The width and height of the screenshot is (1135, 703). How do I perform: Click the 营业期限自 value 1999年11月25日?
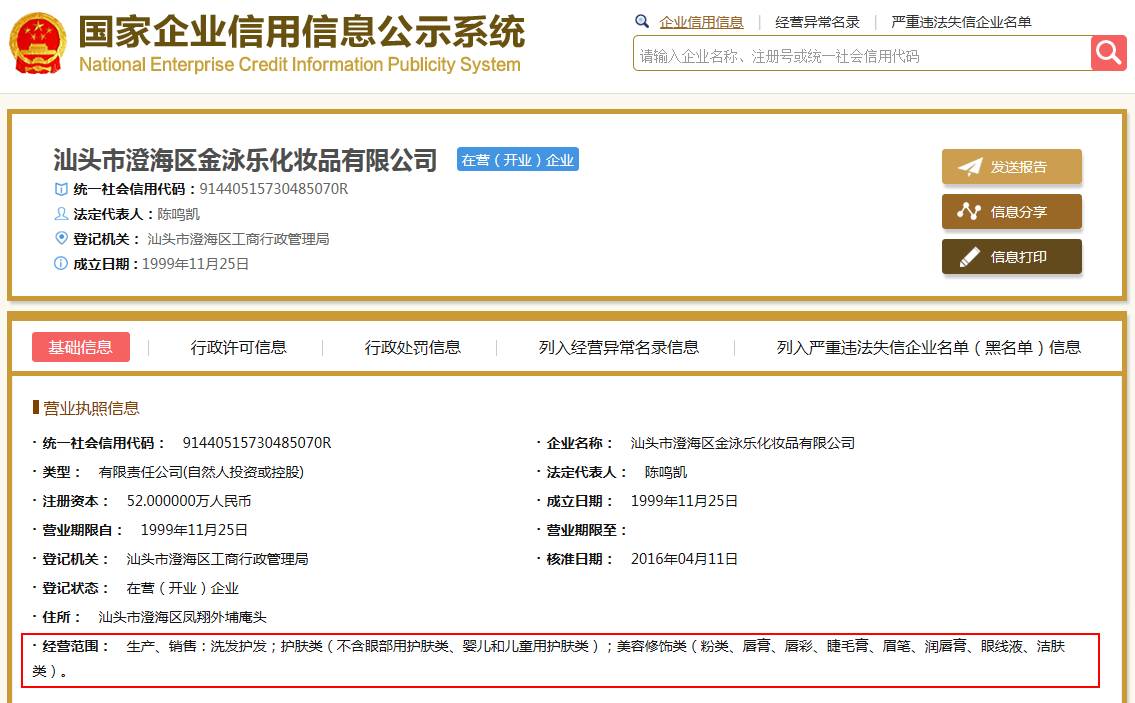(194, 530)
